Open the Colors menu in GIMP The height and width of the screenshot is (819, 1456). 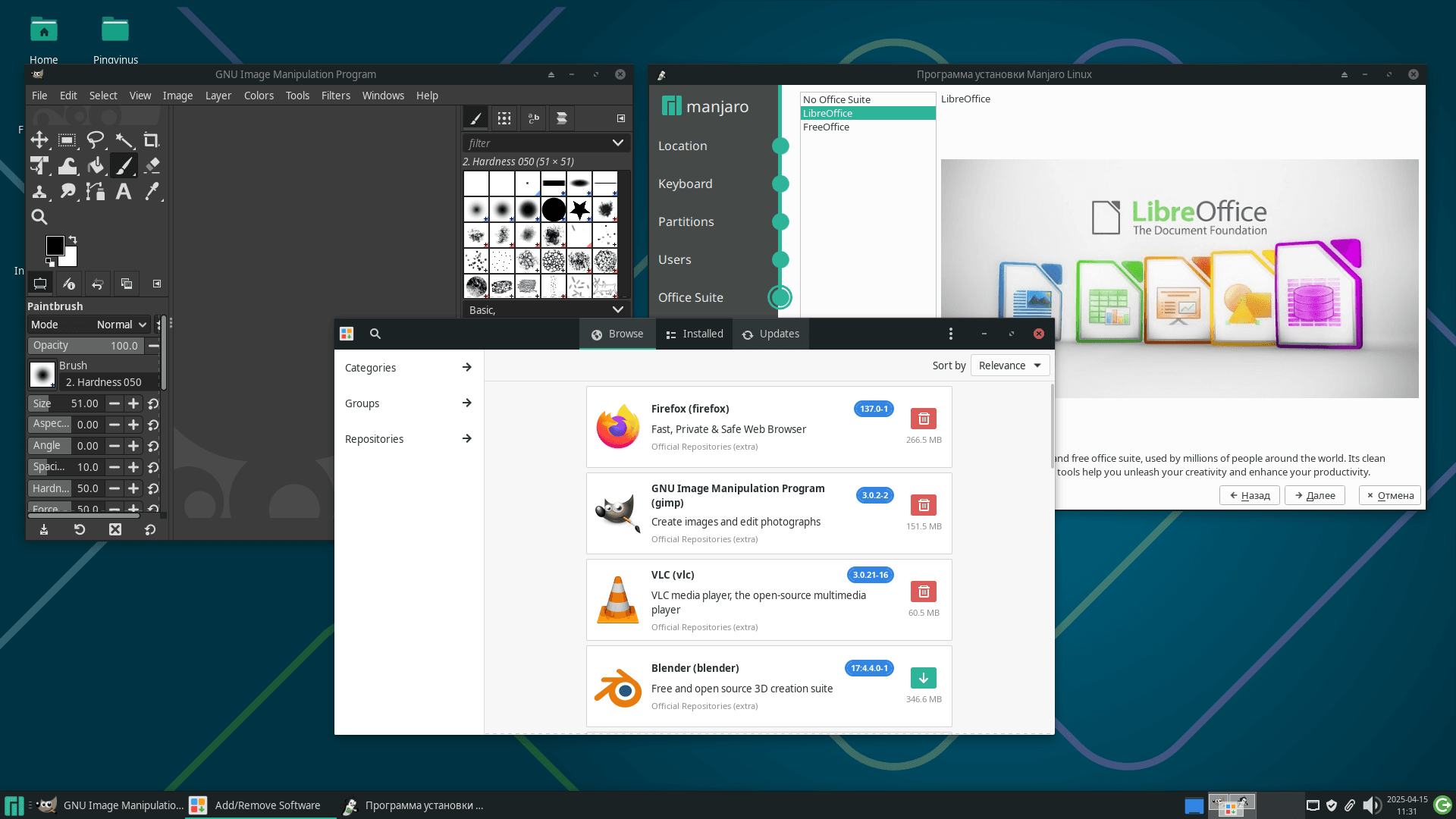pos(259,96)
